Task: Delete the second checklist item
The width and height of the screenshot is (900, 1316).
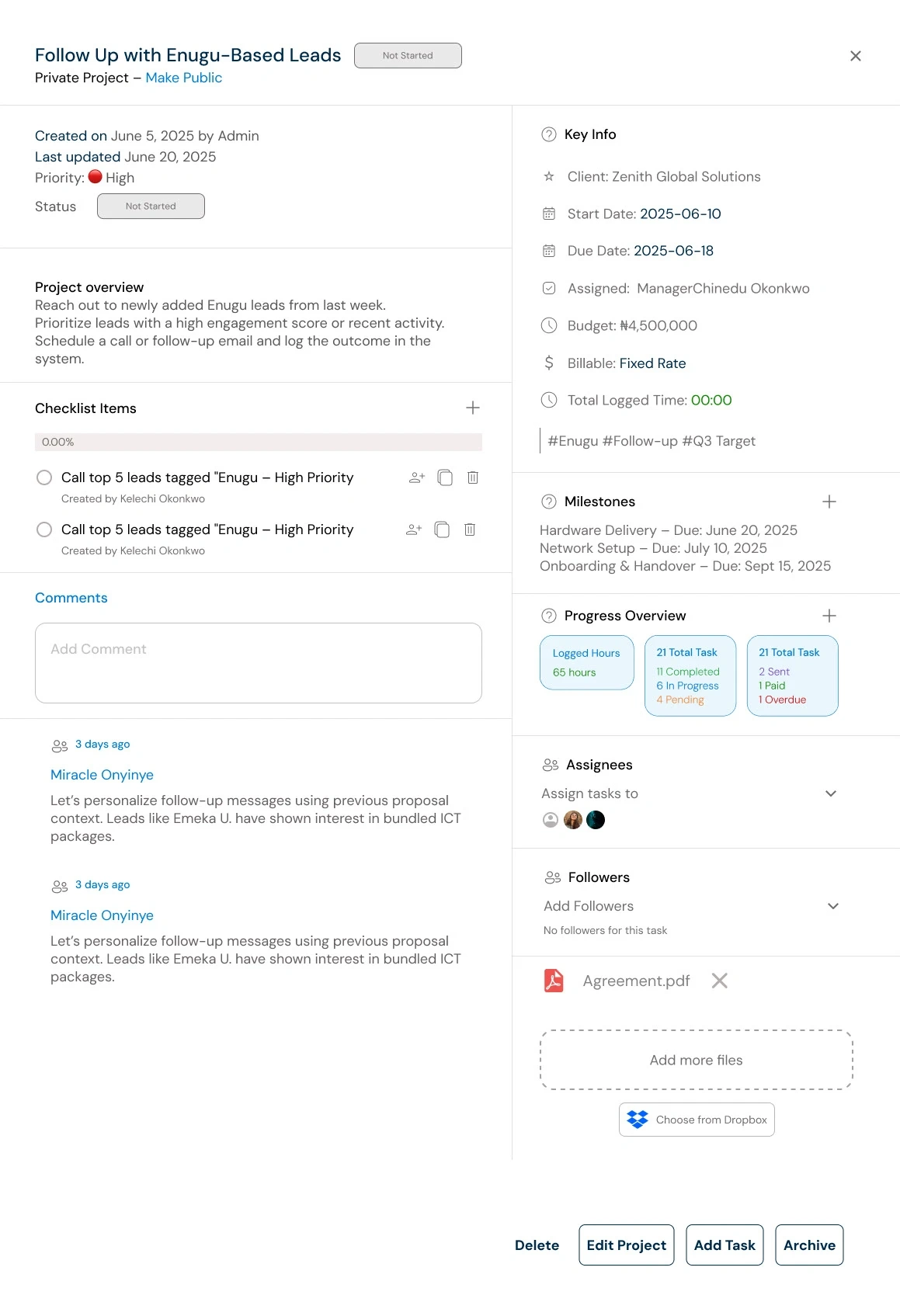Action: point(470,530)
